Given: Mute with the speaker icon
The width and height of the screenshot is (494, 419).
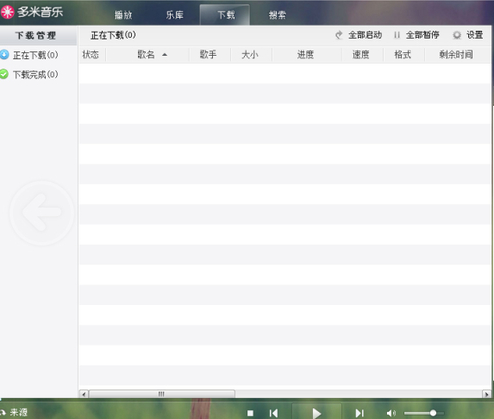Looking at the screenshot, I should pos(391,413).
